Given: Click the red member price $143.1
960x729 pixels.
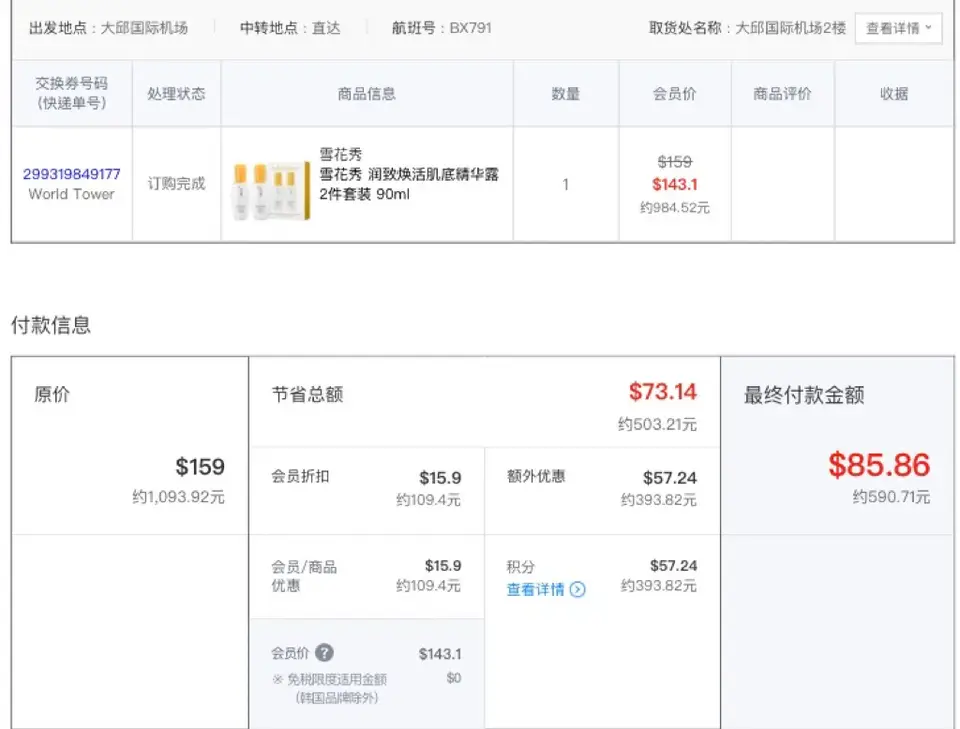Looking at the screenshot, I should (x=675, y=184).
